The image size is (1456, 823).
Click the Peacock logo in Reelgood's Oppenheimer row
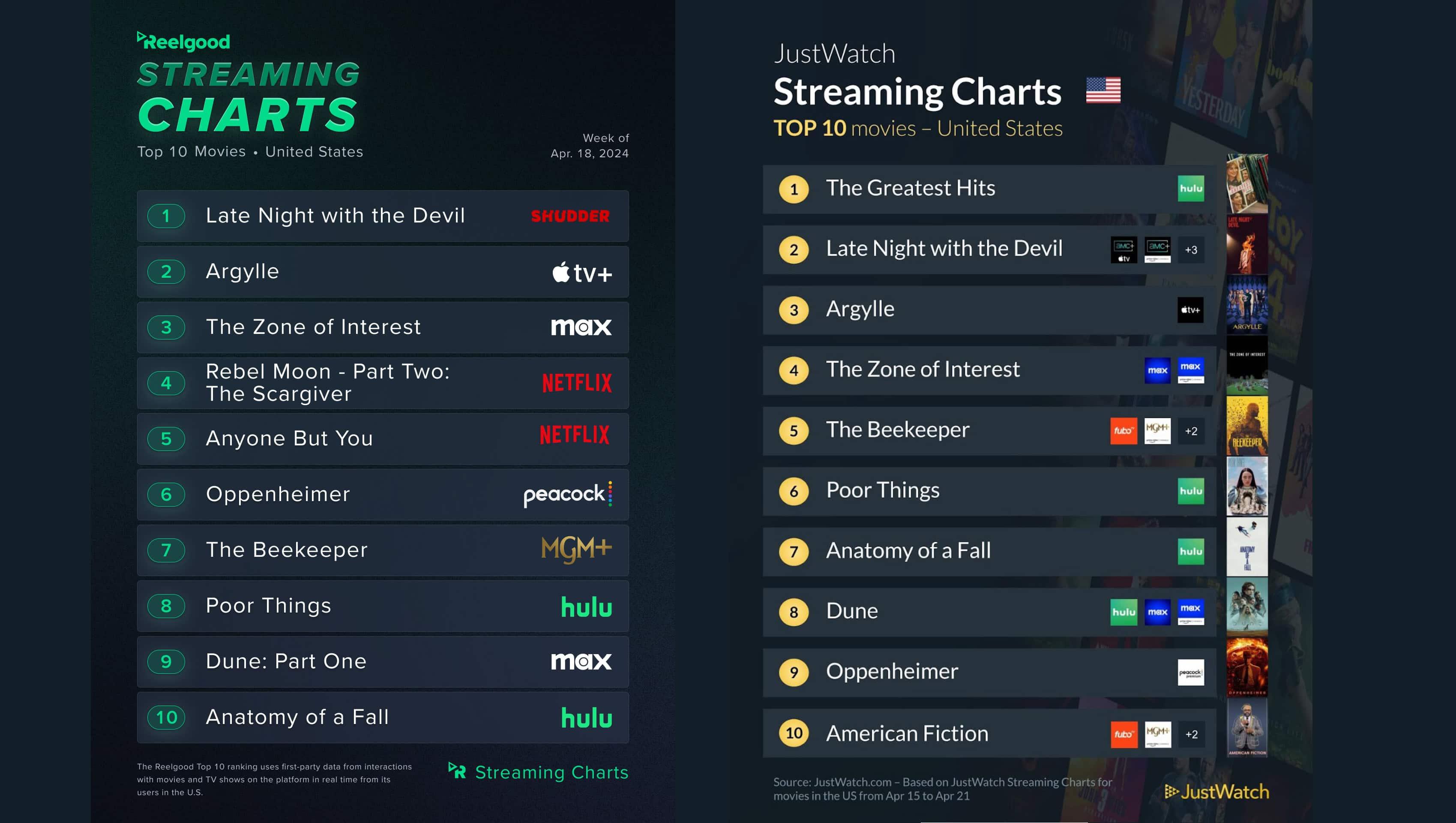[567, 494]
